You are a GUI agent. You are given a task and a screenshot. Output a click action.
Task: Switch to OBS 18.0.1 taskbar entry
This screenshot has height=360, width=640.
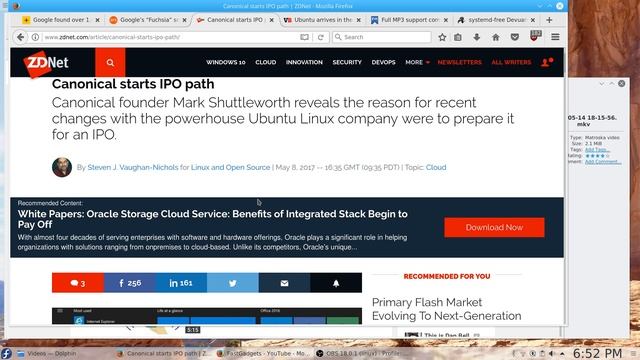[x=358, y=353]
